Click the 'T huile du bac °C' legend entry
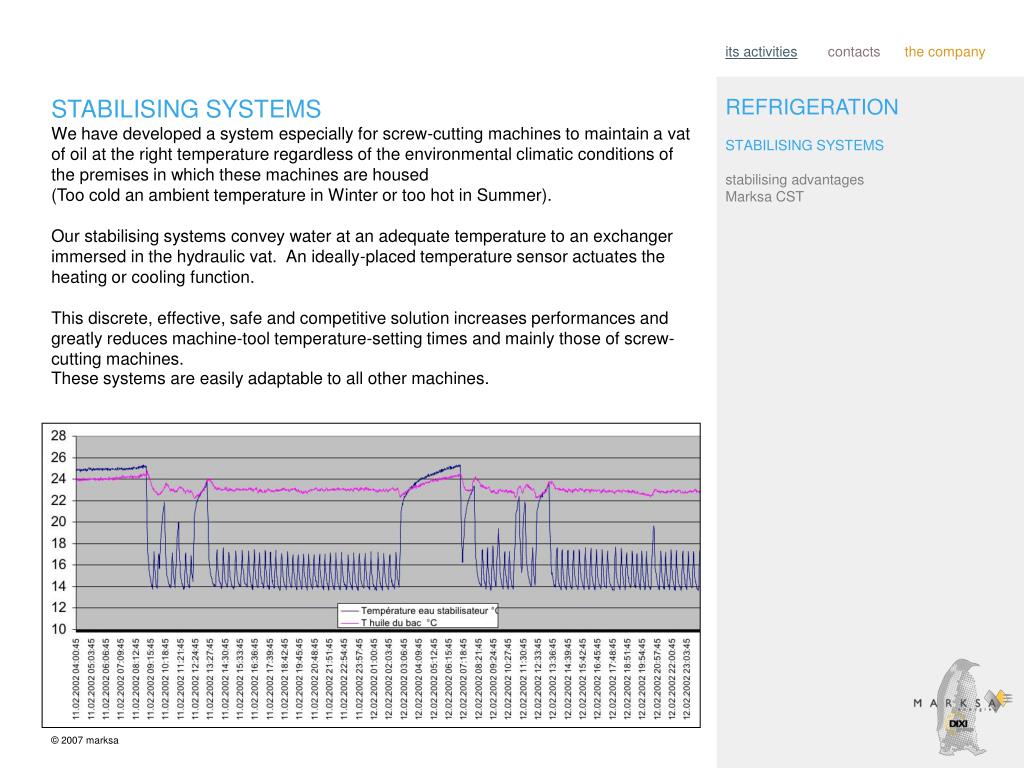 pos(389,622)
